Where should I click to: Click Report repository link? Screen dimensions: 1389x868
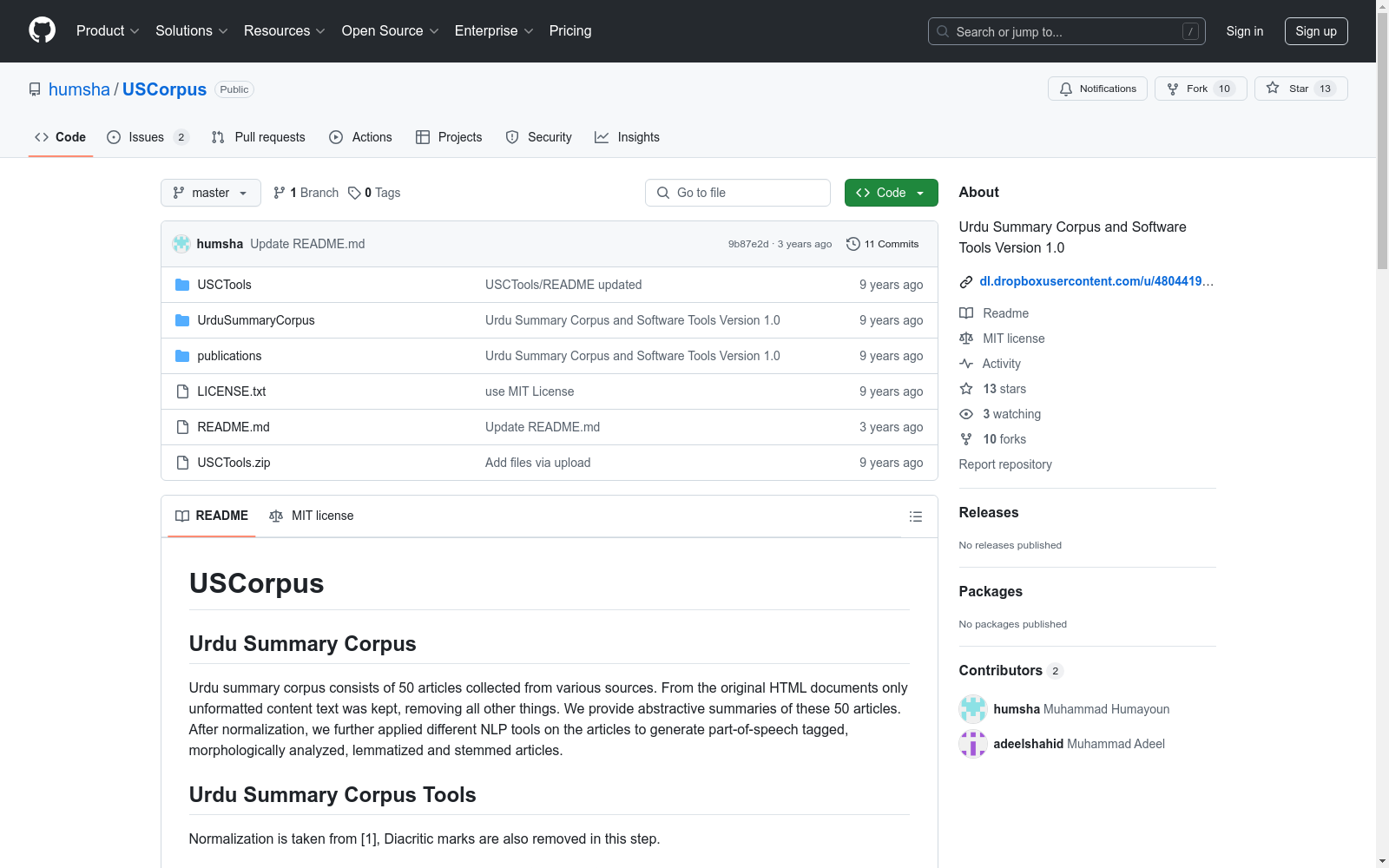pos(1005,464)
